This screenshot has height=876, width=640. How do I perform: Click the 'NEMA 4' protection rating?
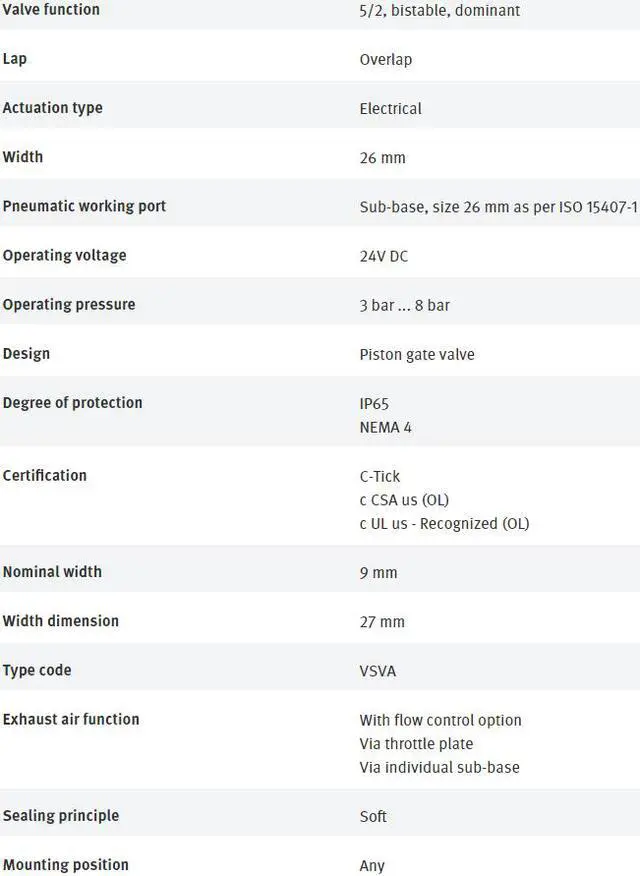point(386,428)
